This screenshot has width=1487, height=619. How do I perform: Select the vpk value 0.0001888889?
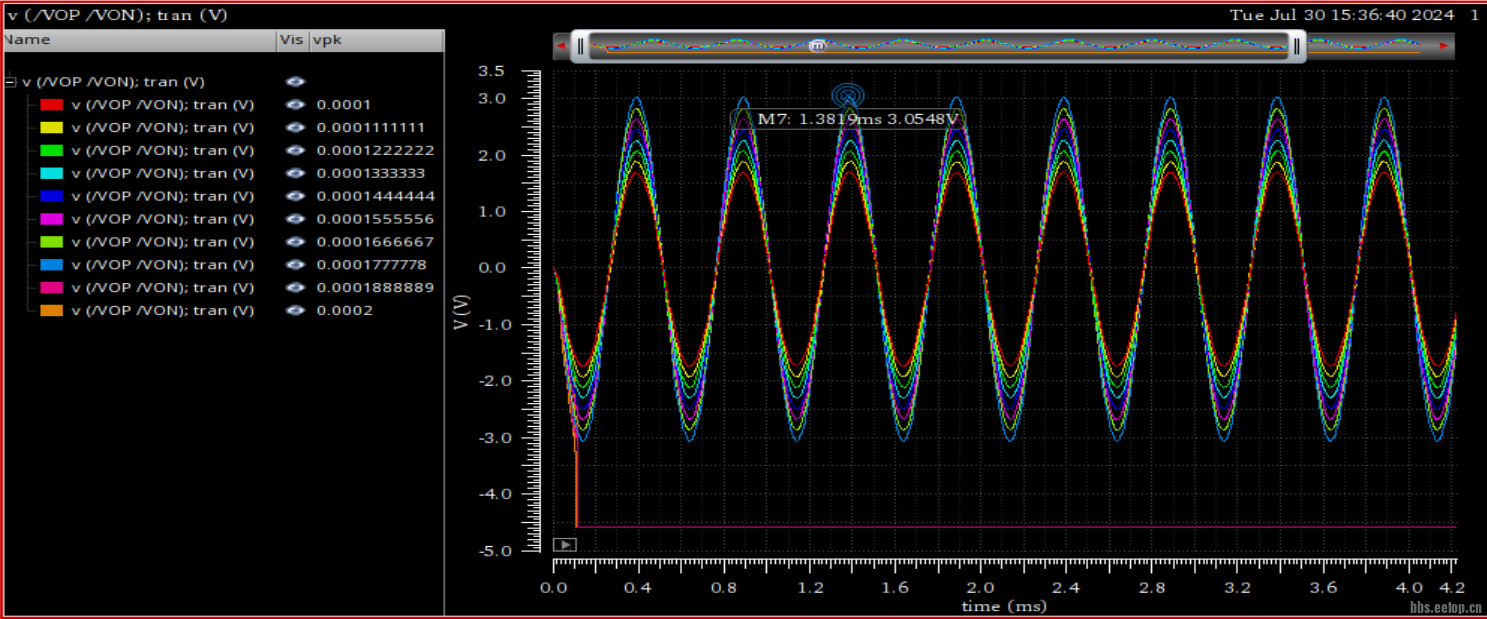click(375, 288)
